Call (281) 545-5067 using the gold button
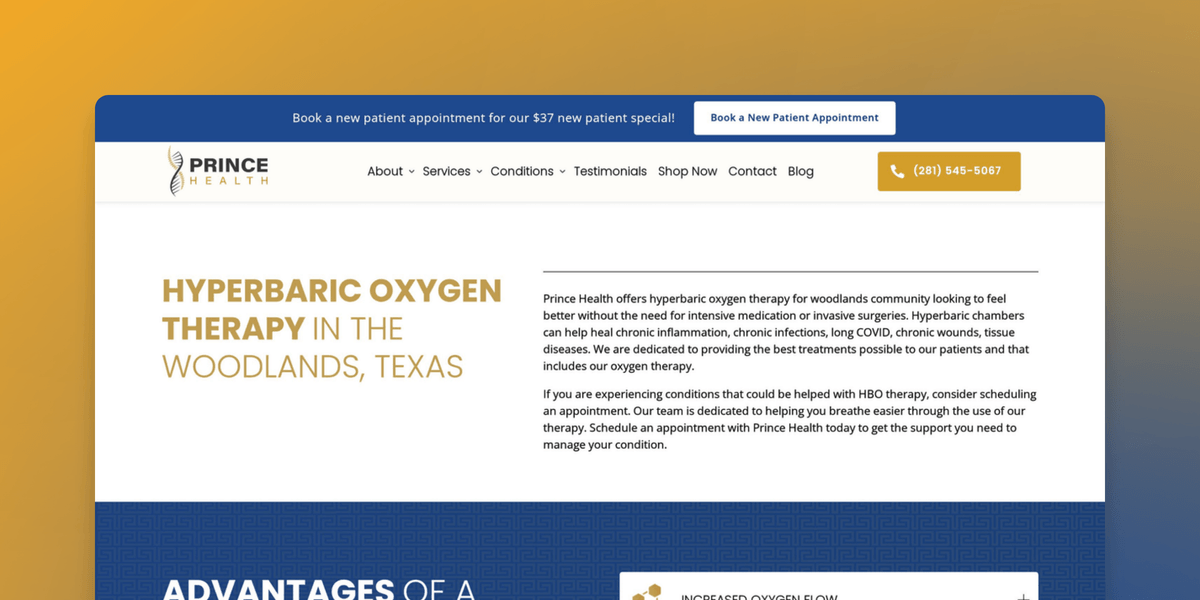The width and height of the screenshot is (1200, 600). pyautogui.click(x=948, y=171)
